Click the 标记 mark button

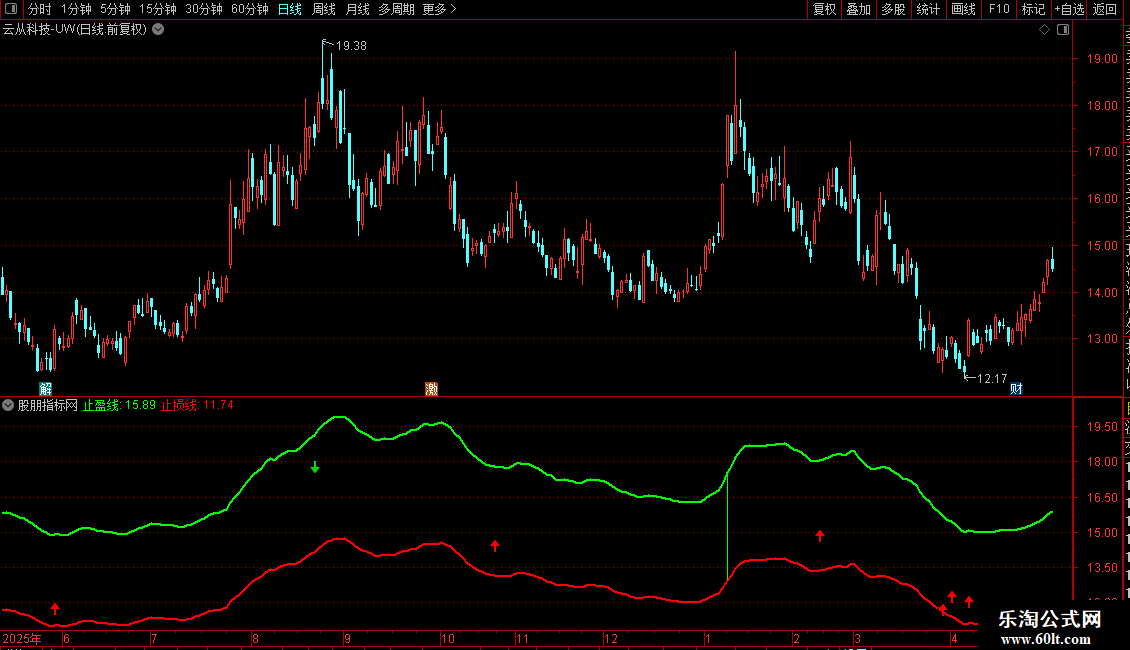coord(1033,9)
